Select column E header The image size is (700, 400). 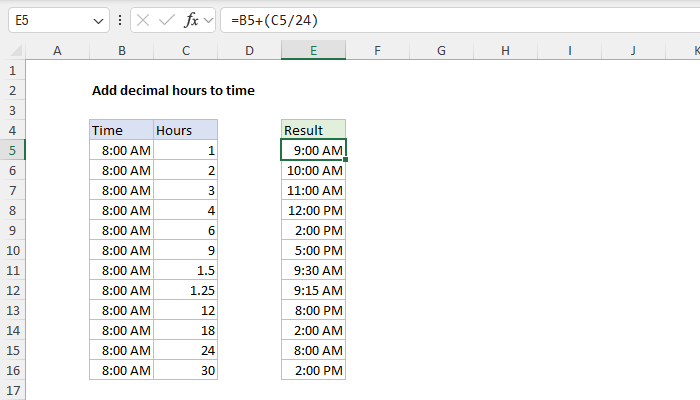[313, 50]
